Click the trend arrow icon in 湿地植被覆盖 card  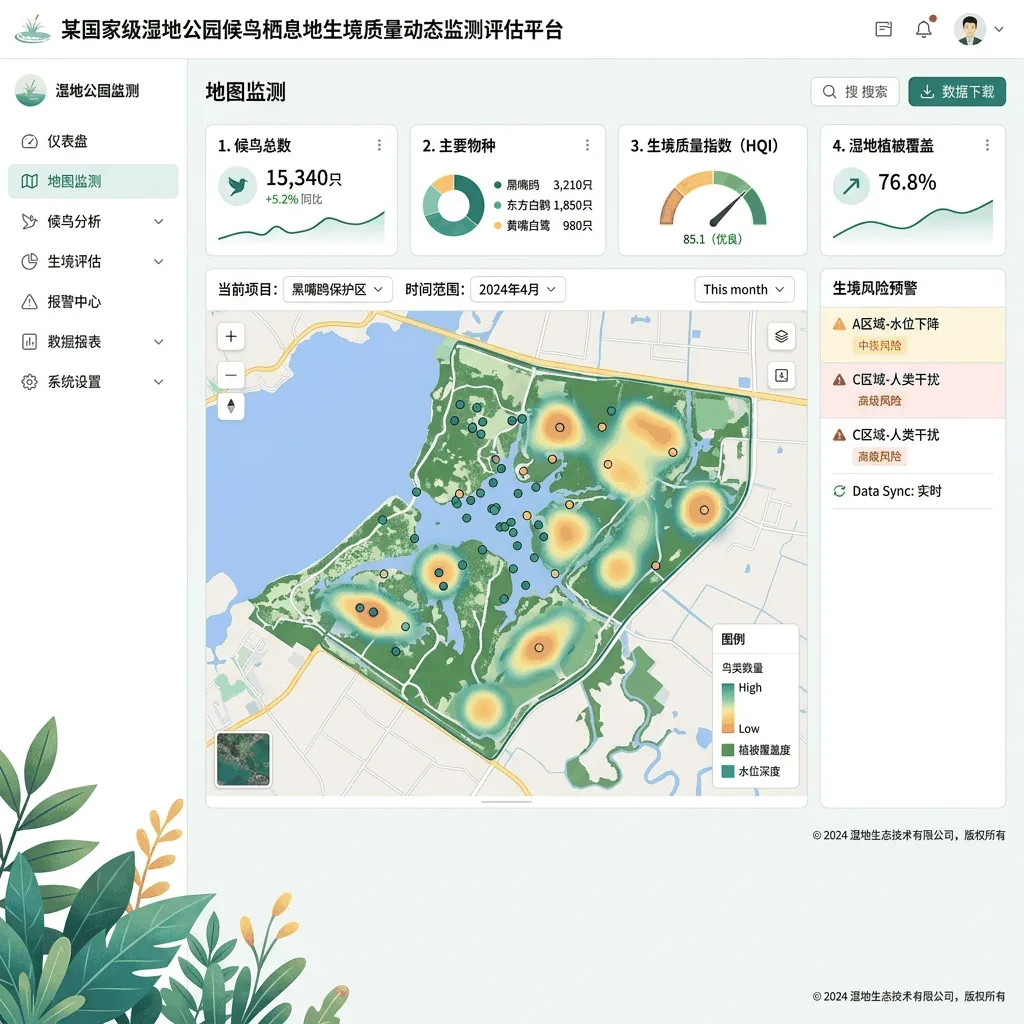click(x=851, y=186)
